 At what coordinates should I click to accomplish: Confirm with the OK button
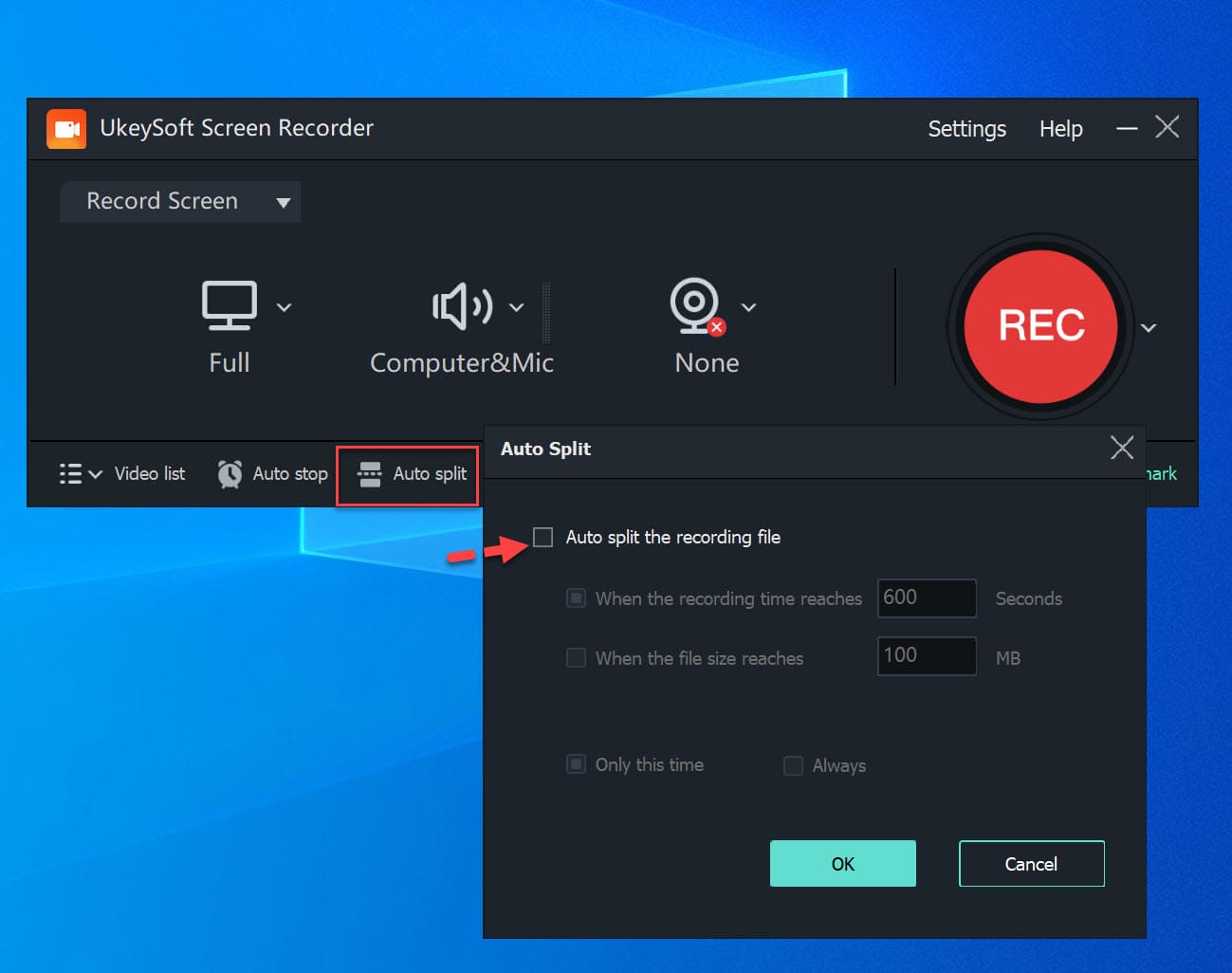point(843,864)
